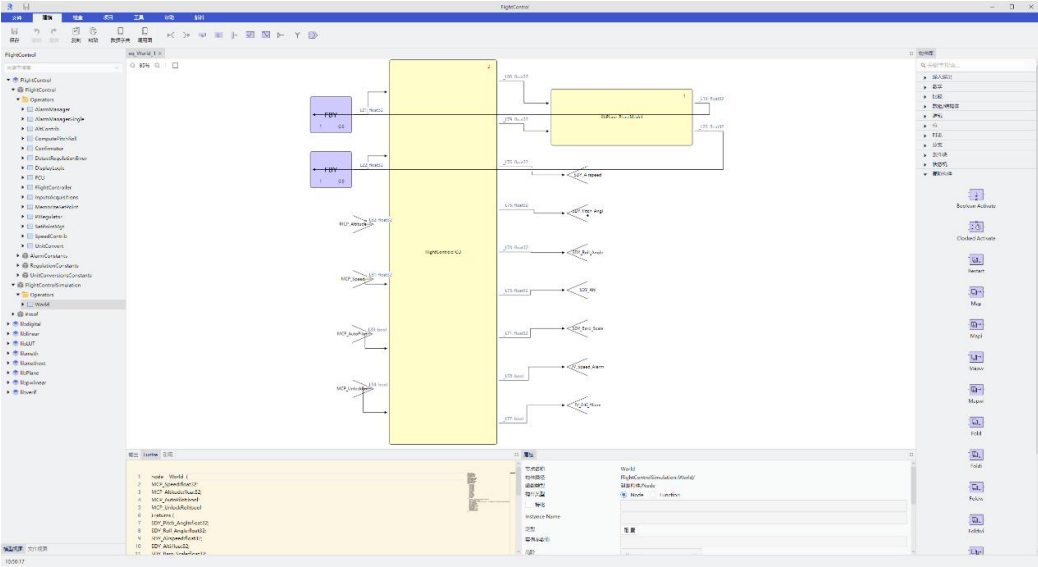Screen dimensions: 1038x567
Task: Expand the FCU operator node
Action: (23, 177)
